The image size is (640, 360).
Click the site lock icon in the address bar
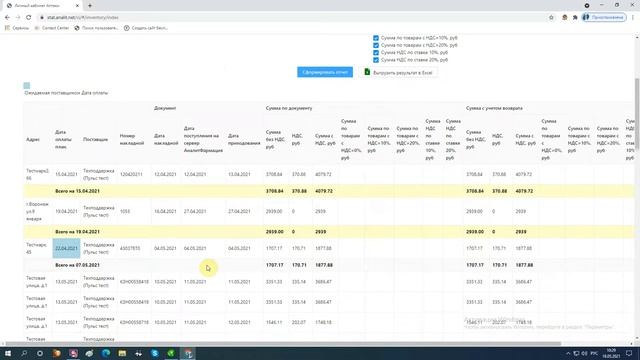[42, 18]
